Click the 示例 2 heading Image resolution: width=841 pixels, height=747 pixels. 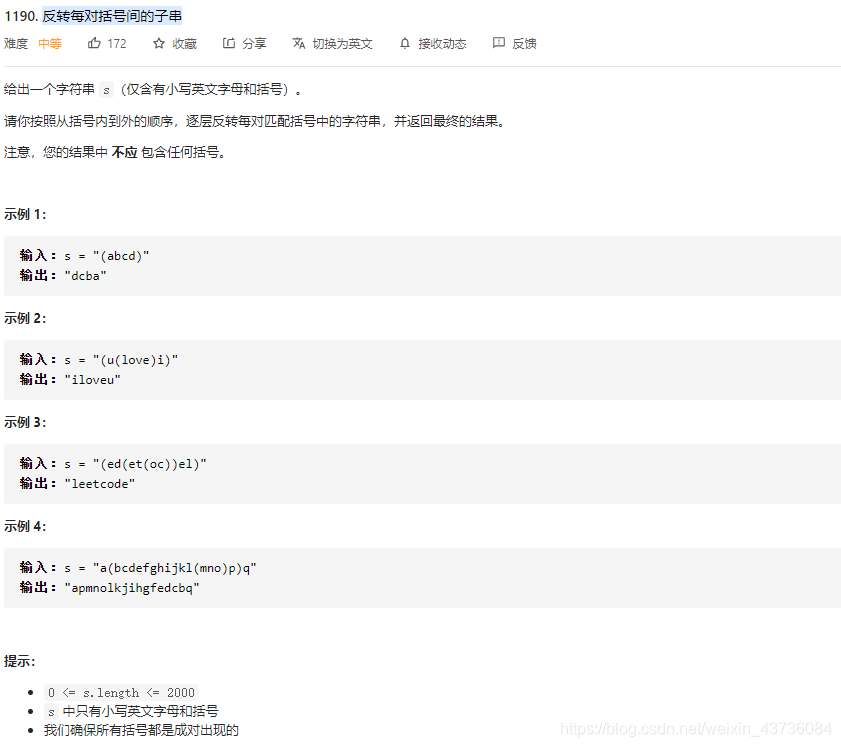pos(25,319)
